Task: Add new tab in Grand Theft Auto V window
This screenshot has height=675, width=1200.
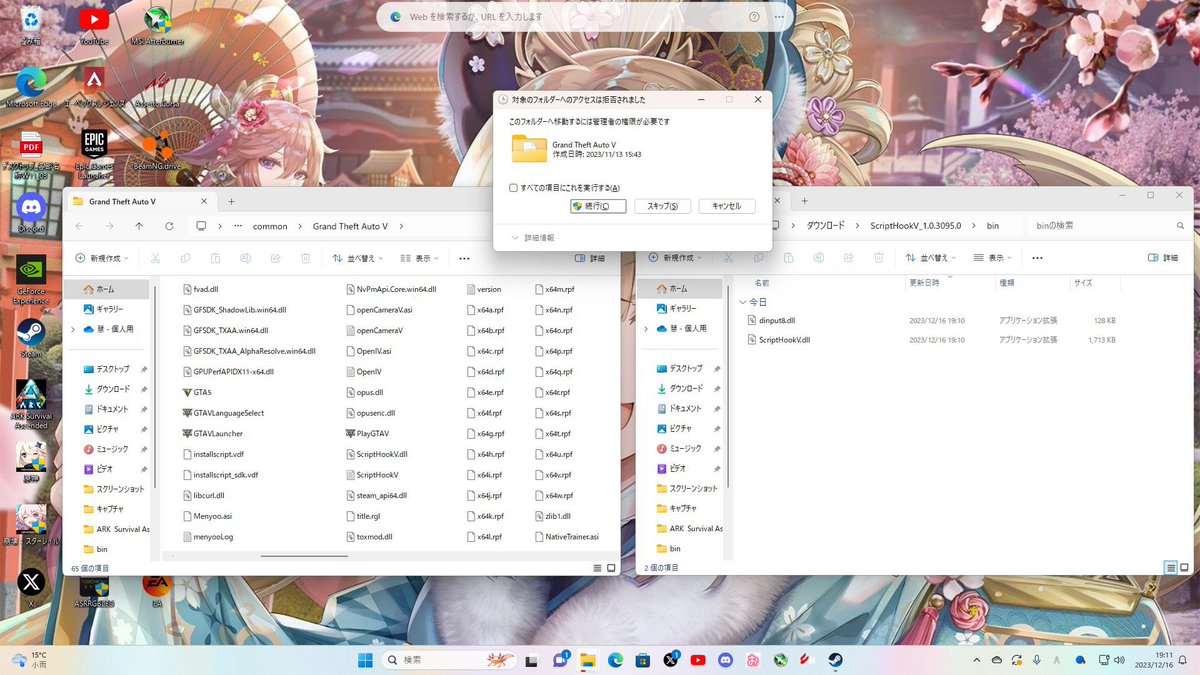Action: point(231,201)
